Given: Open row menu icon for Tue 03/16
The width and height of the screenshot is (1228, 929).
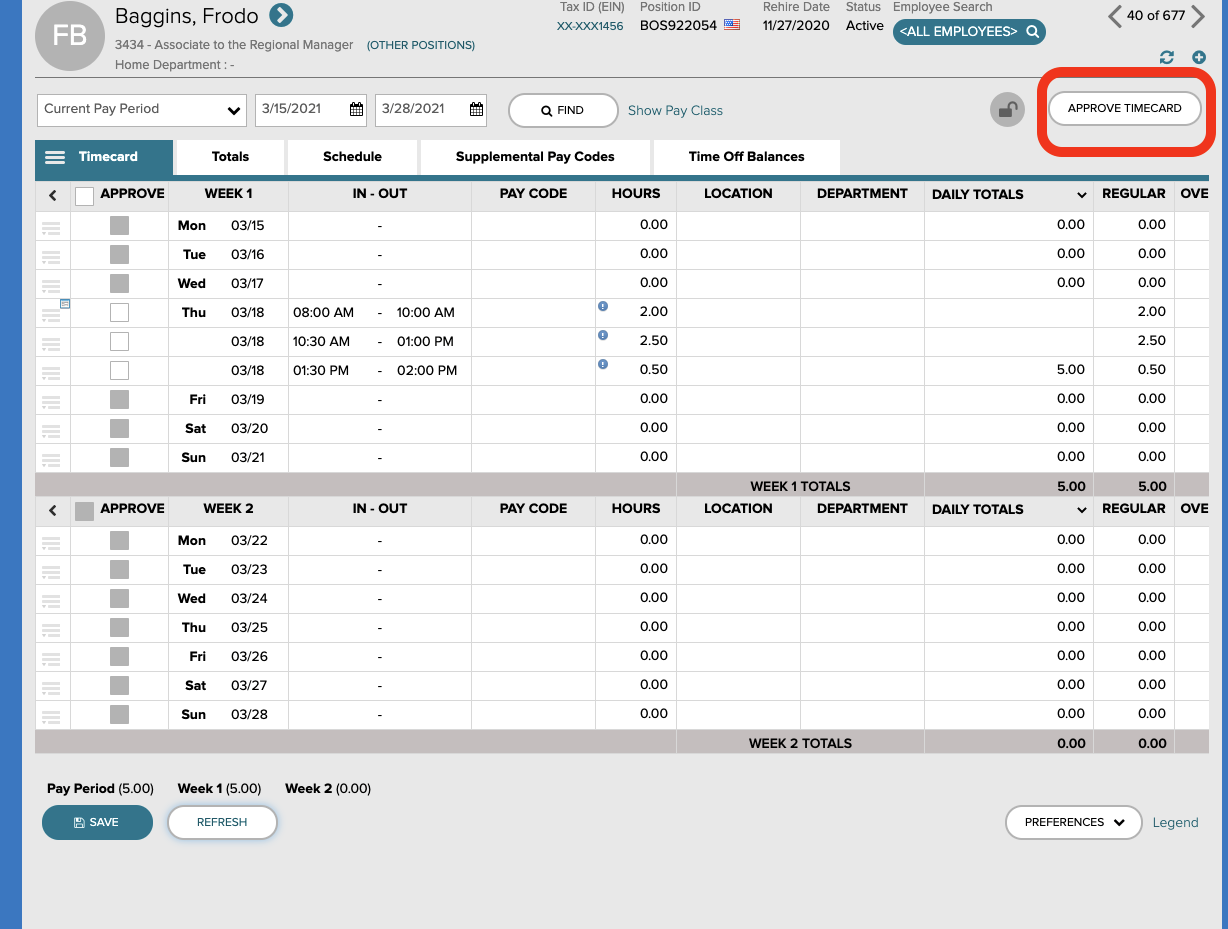Looking at the screenshot, I should pyautogui.click(x=51, y=257).
